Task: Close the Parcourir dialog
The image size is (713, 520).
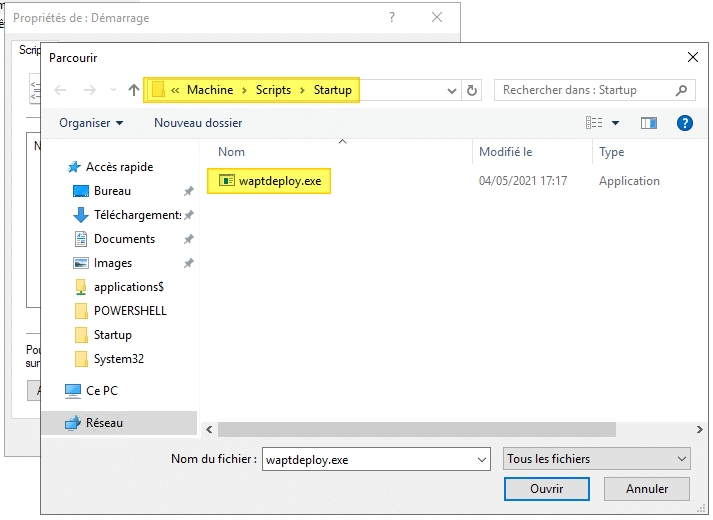Action: click(x=693, y=57)
